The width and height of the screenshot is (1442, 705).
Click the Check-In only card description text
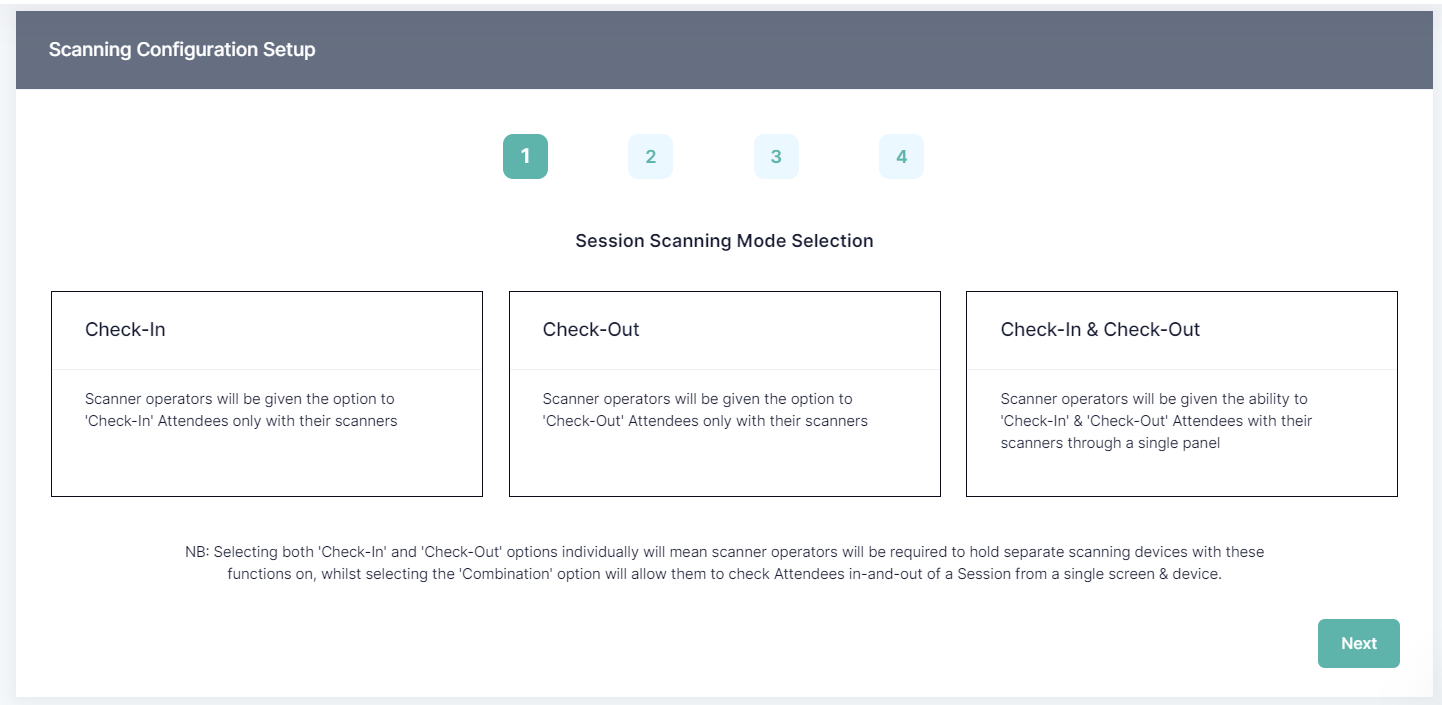(241, 410)
